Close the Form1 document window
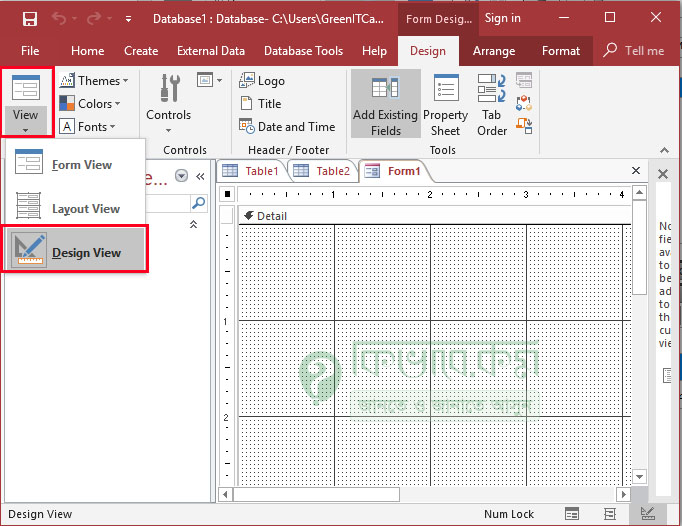 (635, 171)
